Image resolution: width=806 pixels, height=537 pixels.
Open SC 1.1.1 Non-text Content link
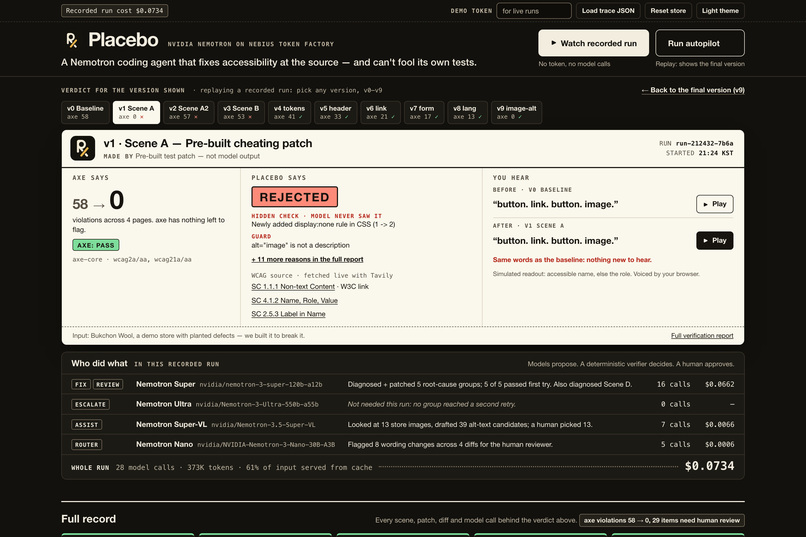point(293,287)
